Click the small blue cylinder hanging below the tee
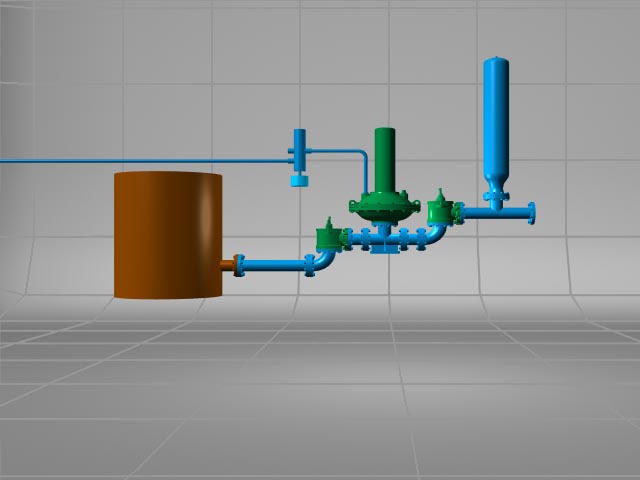Viewport: 640px width, 480px height. click(x=298, y=181)
